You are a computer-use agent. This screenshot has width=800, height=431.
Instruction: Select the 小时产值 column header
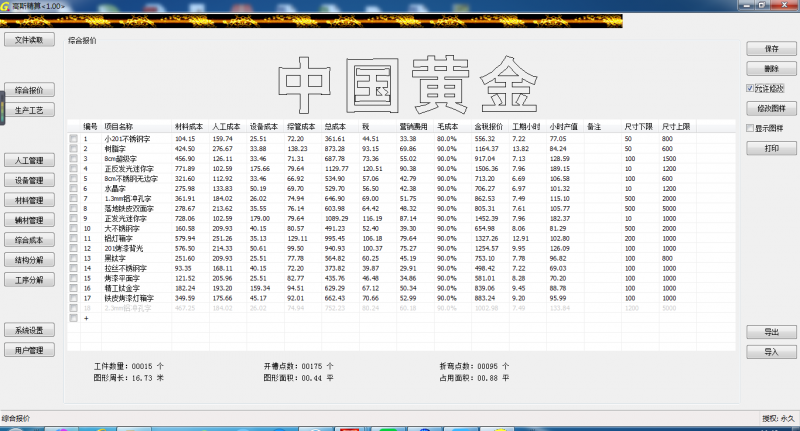tap(563, 126)
